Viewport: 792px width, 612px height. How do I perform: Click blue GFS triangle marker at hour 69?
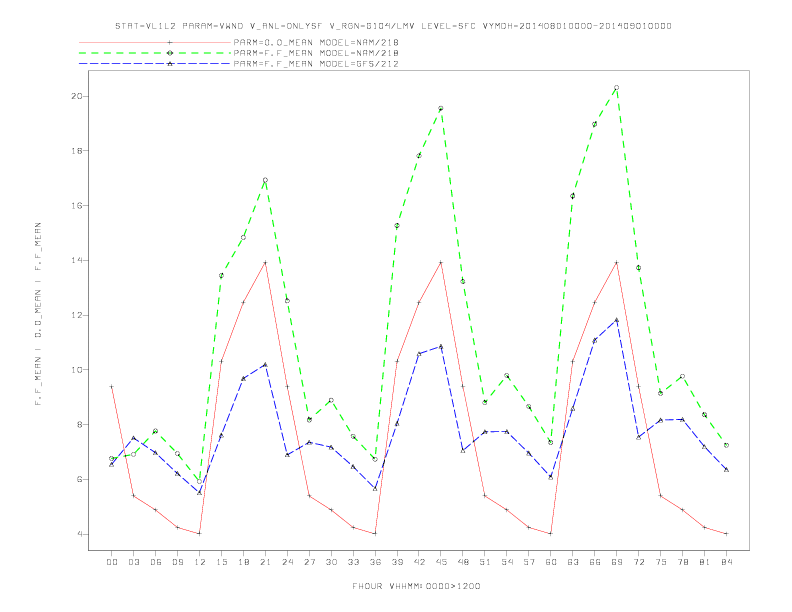(x=617, y=320)
